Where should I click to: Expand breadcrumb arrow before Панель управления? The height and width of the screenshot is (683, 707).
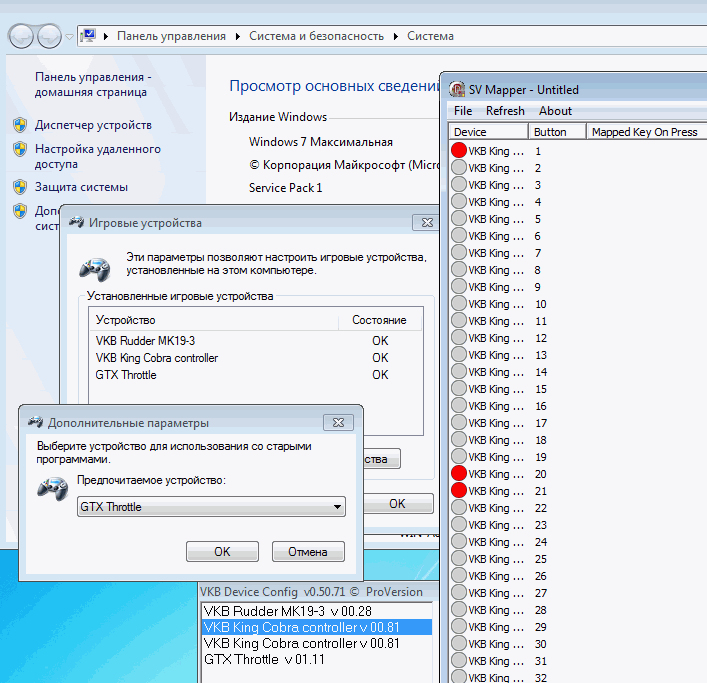click(106, 36)
